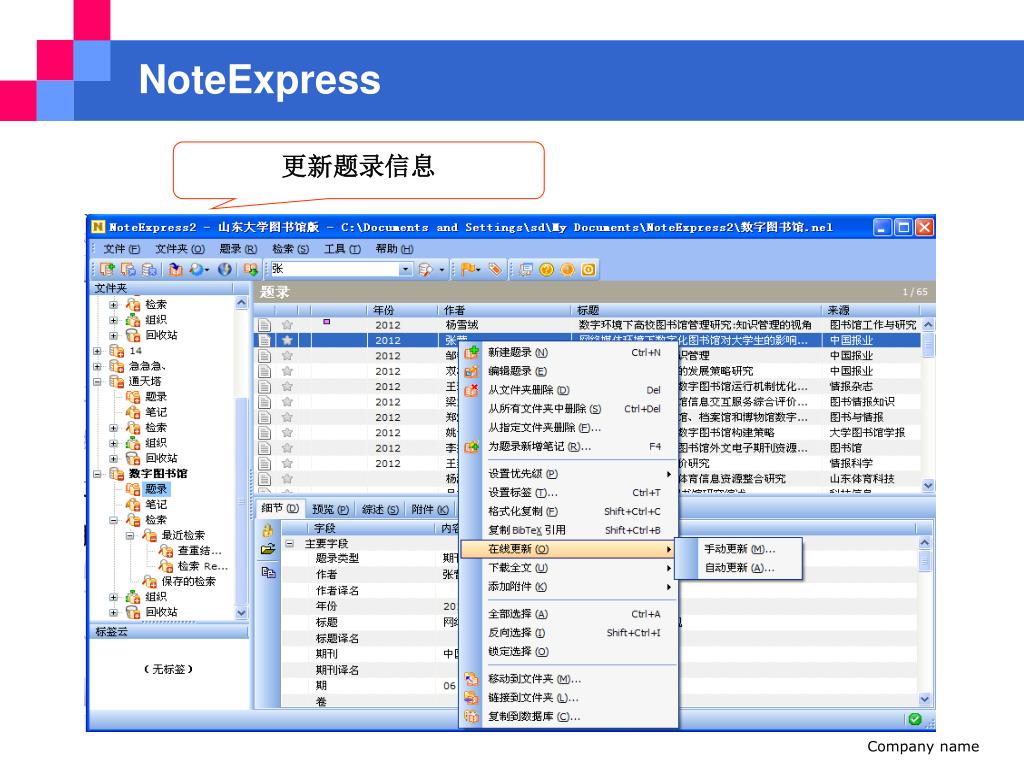
Task: Click the edit icon beside 编辑题录
Action: [x=472, y=372]
